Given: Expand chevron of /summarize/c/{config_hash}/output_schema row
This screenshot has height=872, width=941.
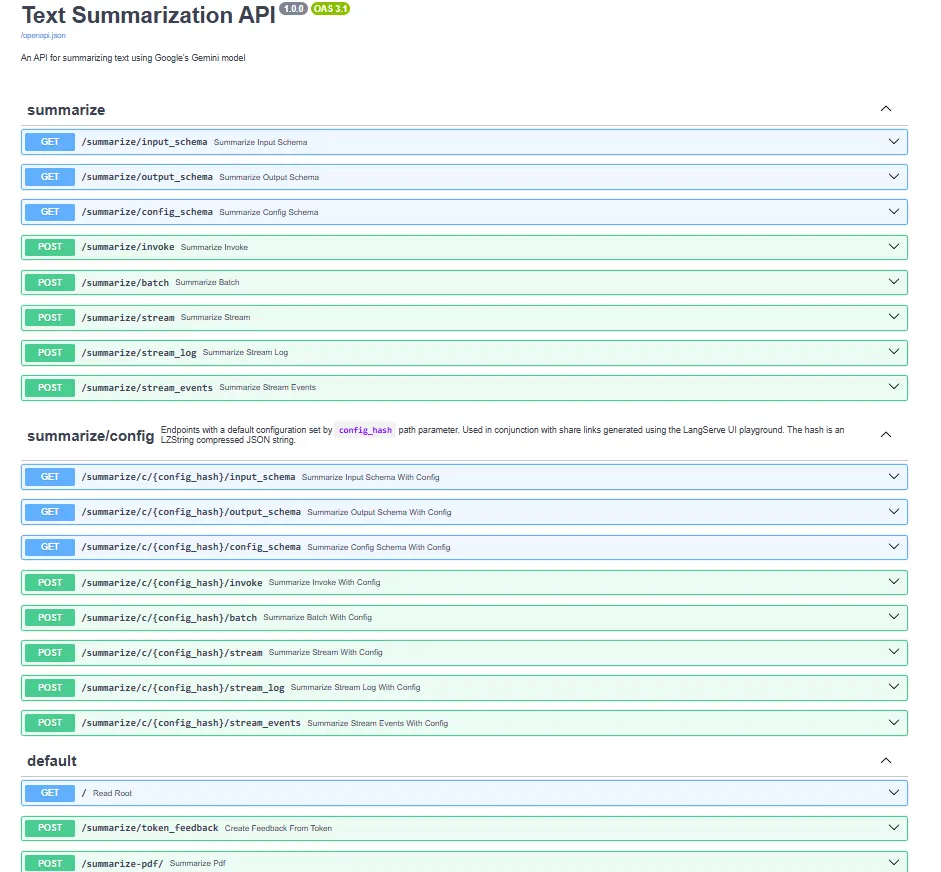Looking at the screenshot, I should (894, 511).
